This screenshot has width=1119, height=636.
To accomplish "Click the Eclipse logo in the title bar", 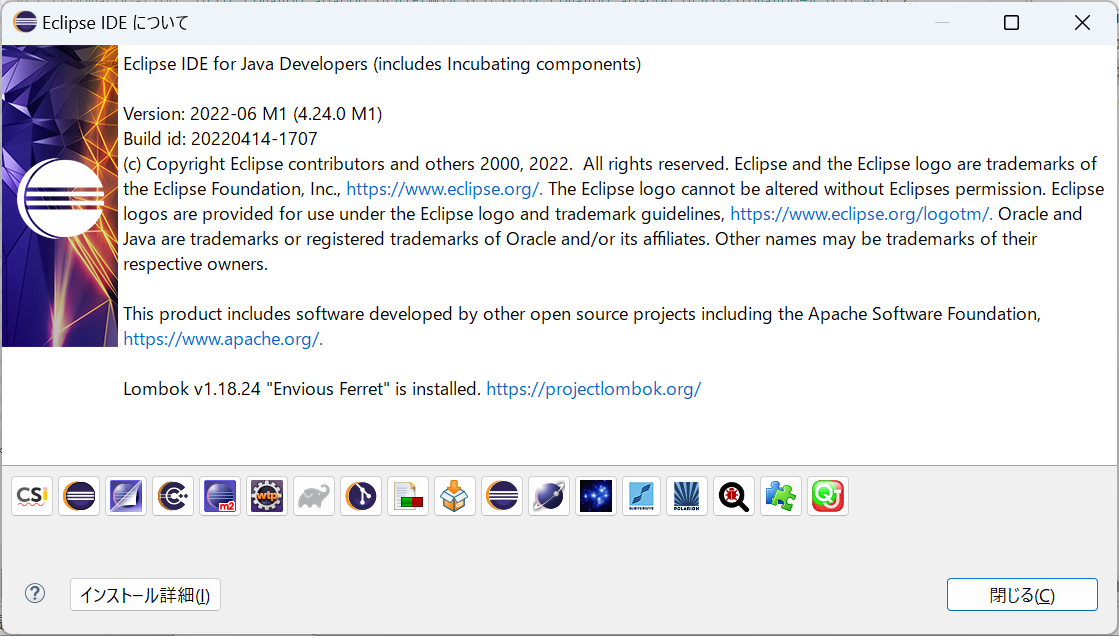I will tap(24, 21).
